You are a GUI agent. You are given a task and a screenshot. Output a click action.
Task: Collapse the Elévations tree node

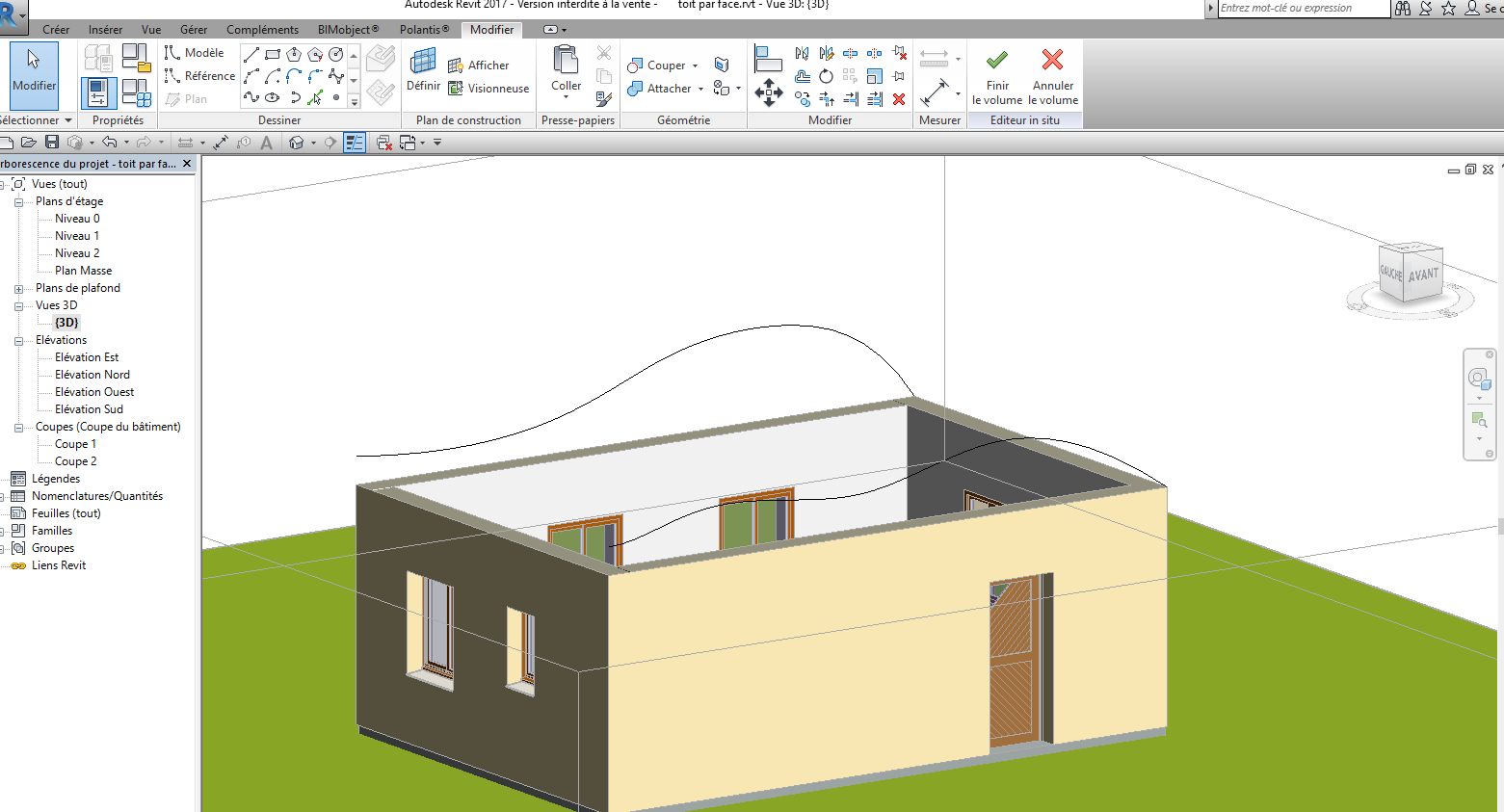(18, 341)
